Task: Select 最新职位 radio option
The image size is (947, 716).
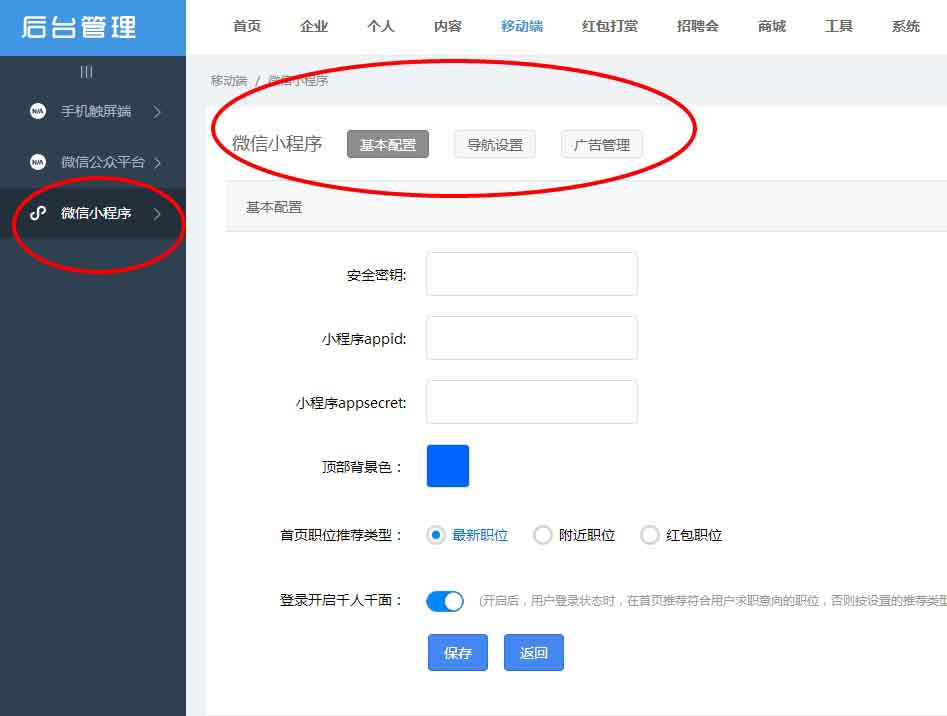Action: 436,535
